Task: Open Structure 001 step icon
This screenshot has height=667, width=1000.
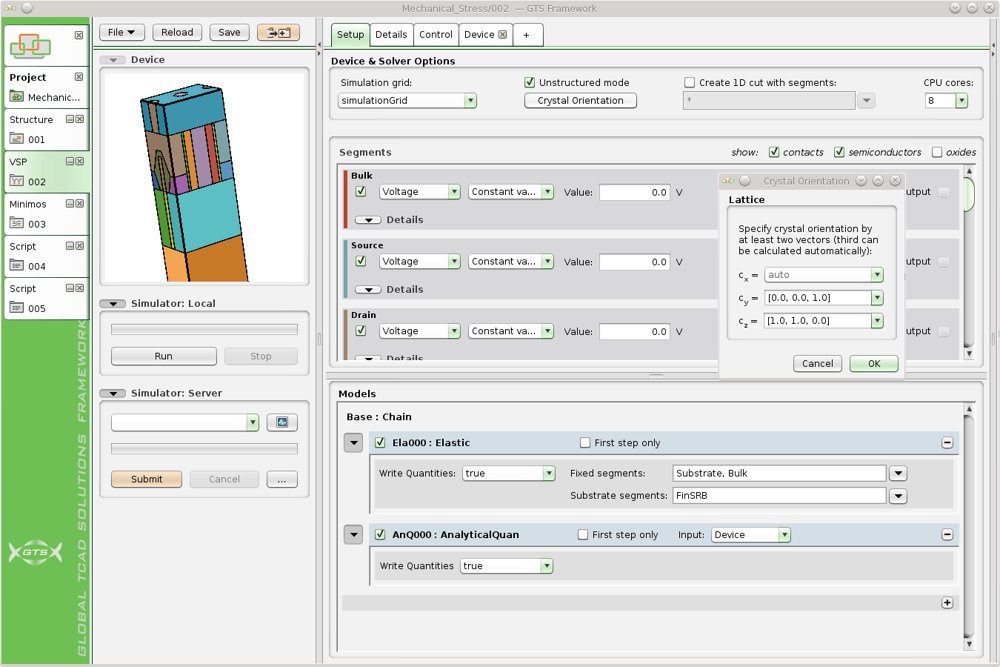Action: coord(17,139)
